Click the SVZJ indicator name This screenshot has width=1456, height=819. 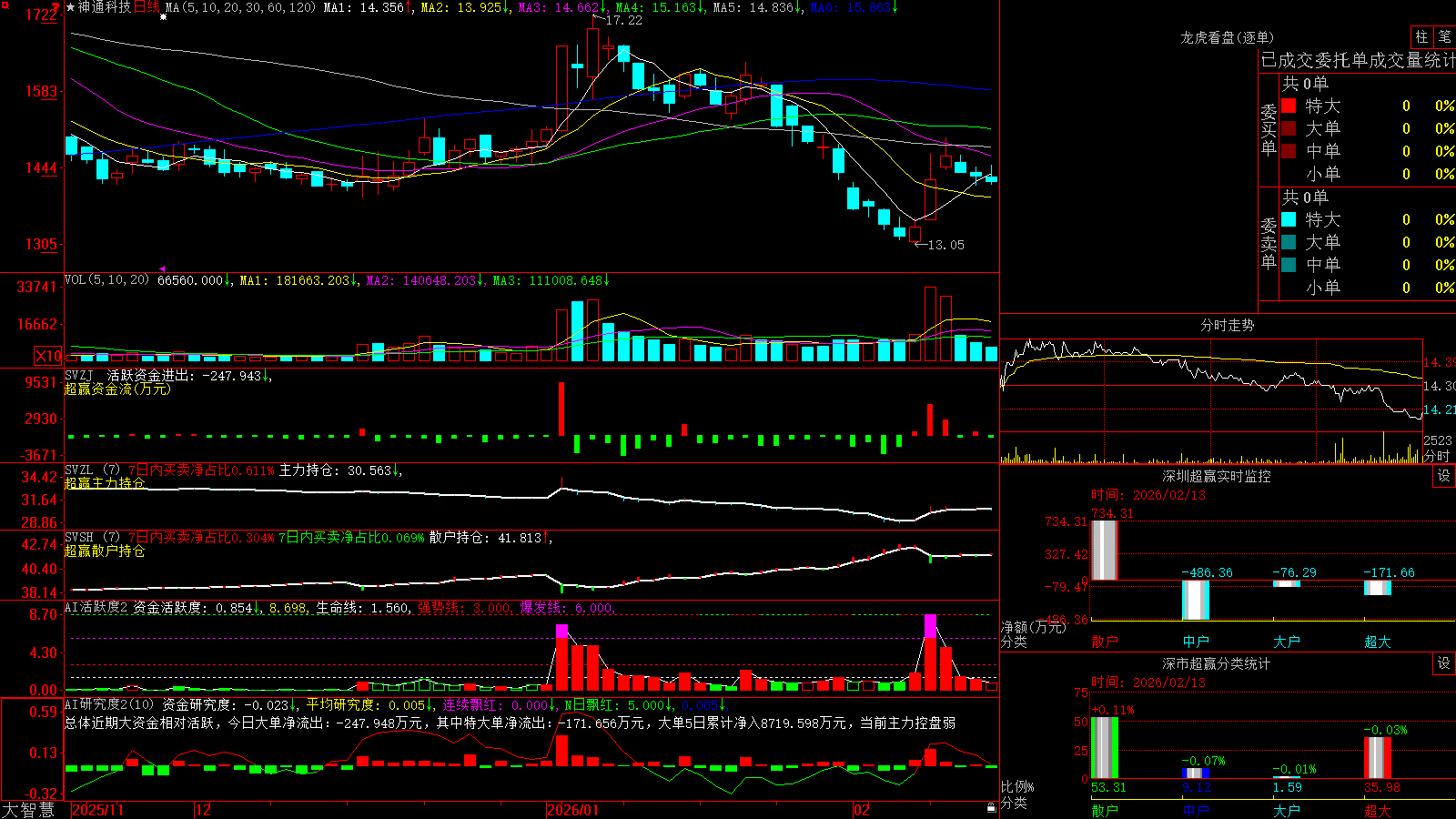coord(79,375)
